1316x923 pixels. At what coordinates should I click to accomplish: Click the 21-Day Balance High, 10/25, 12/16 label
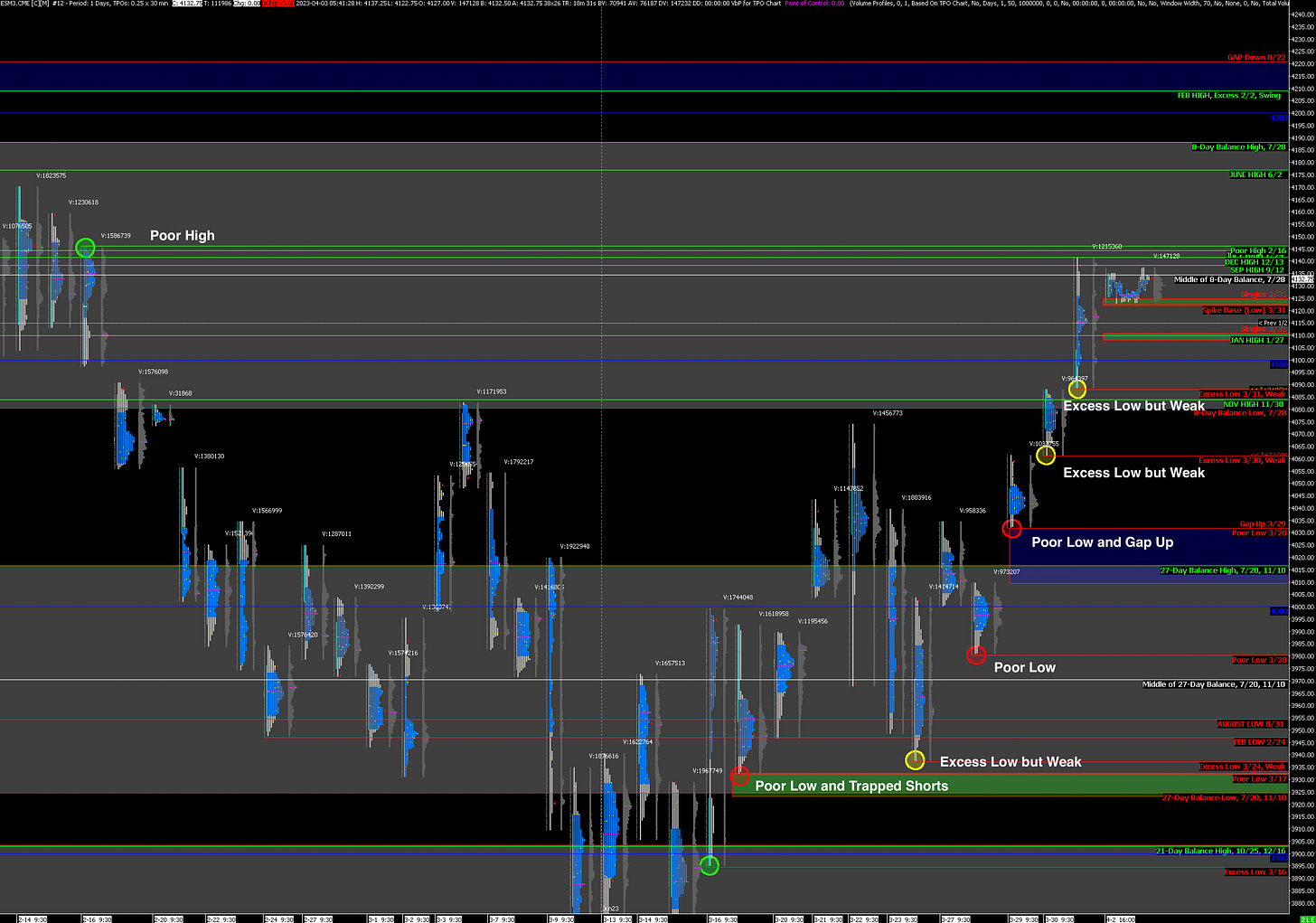(1221, 851)
